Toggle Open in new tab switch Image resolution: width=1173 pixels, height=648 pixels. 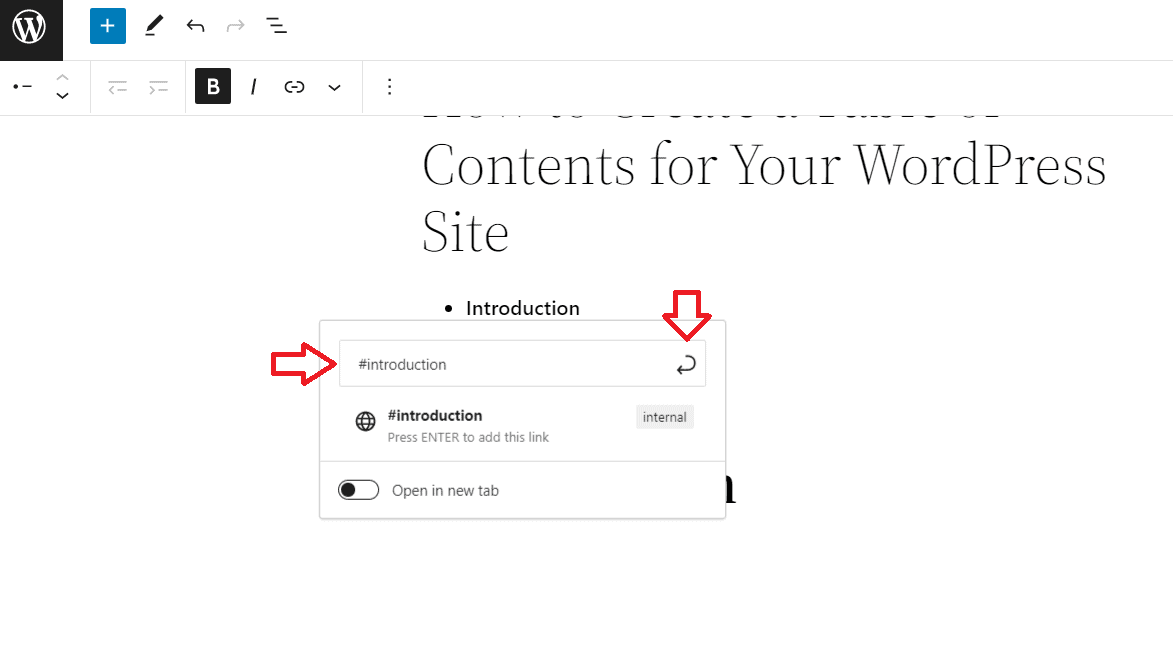coord(358,490)
